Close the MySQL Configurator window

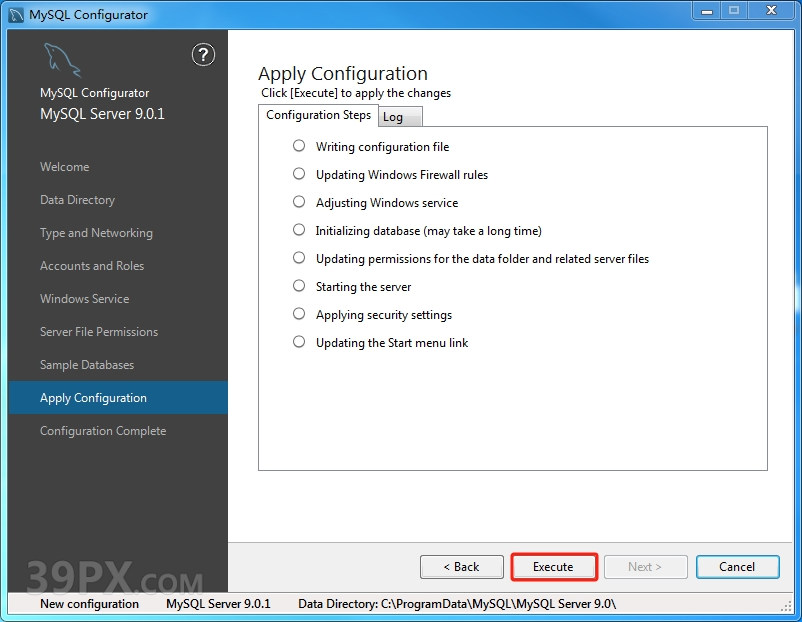click(x=772, y=12)
